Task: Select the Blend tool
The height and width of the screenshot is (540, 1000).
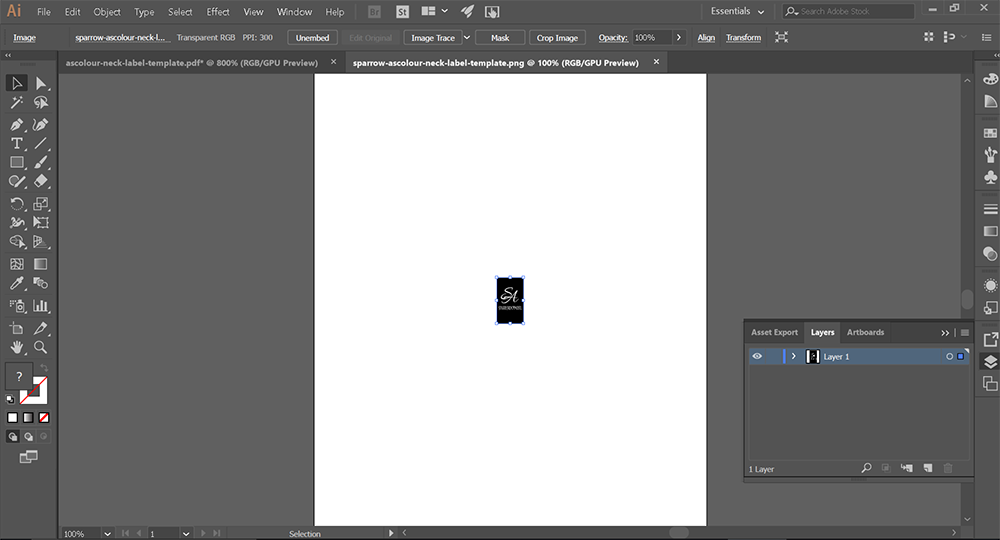Action: pos(41,283)
